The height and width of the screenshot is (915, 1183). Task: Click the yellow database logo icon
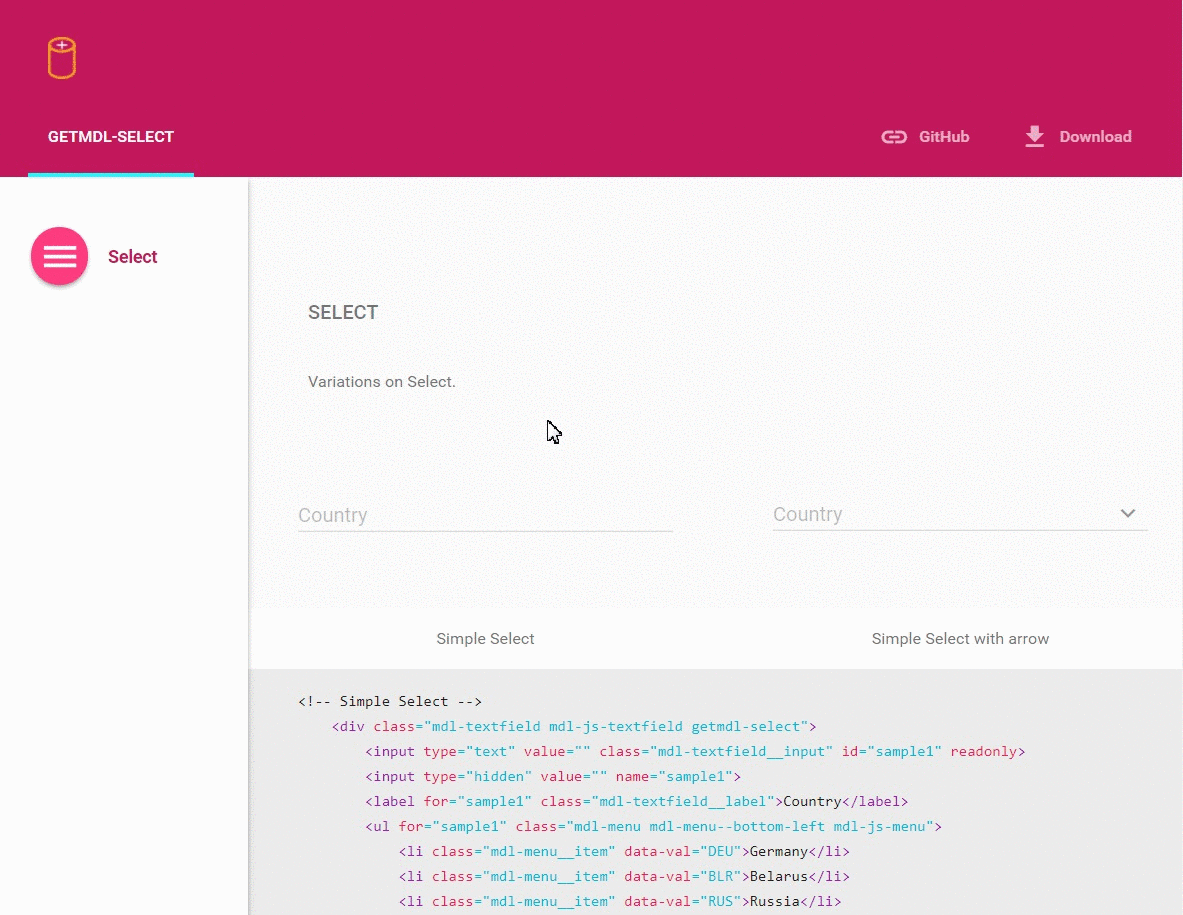click(61, 59)
